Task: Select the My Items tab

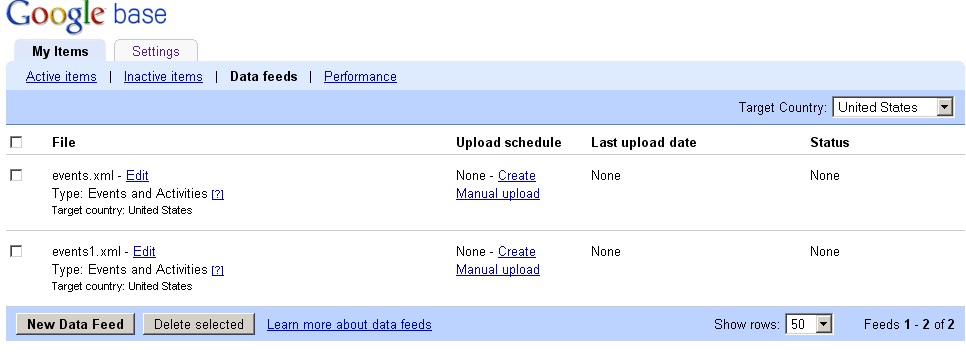Action: coord(60,51)
